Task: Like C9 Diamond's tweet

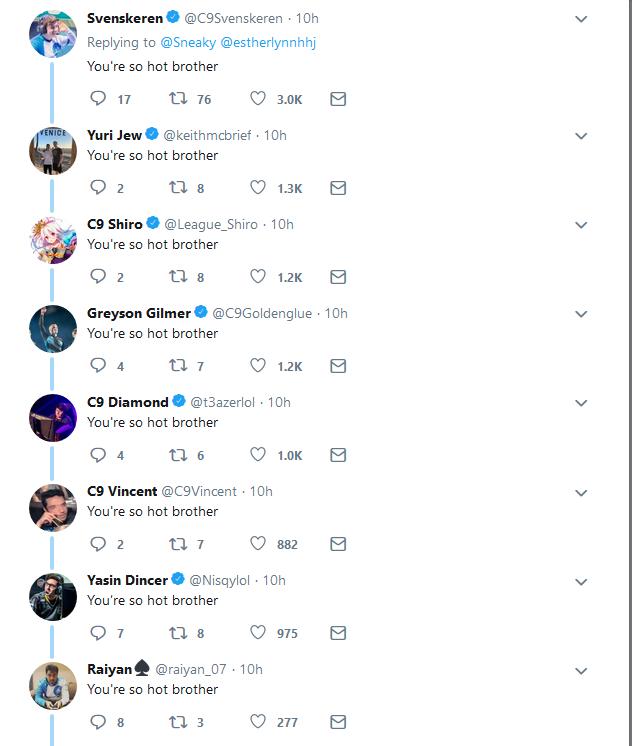Action: (x=258, y=455)
